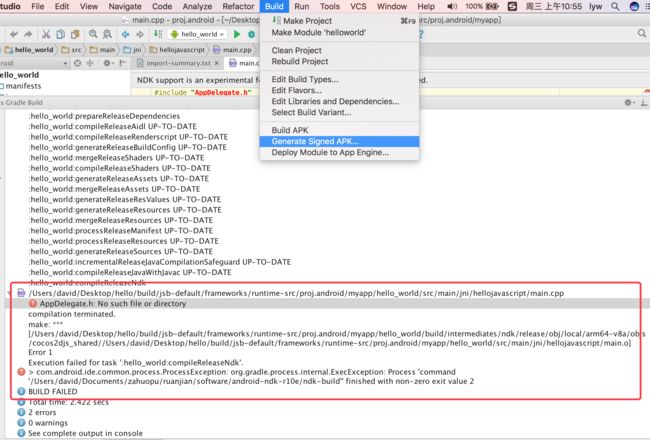The width and height of the screenshot is (650, 440).
Task: Open the Tools menu
Action: coord(330,6)
